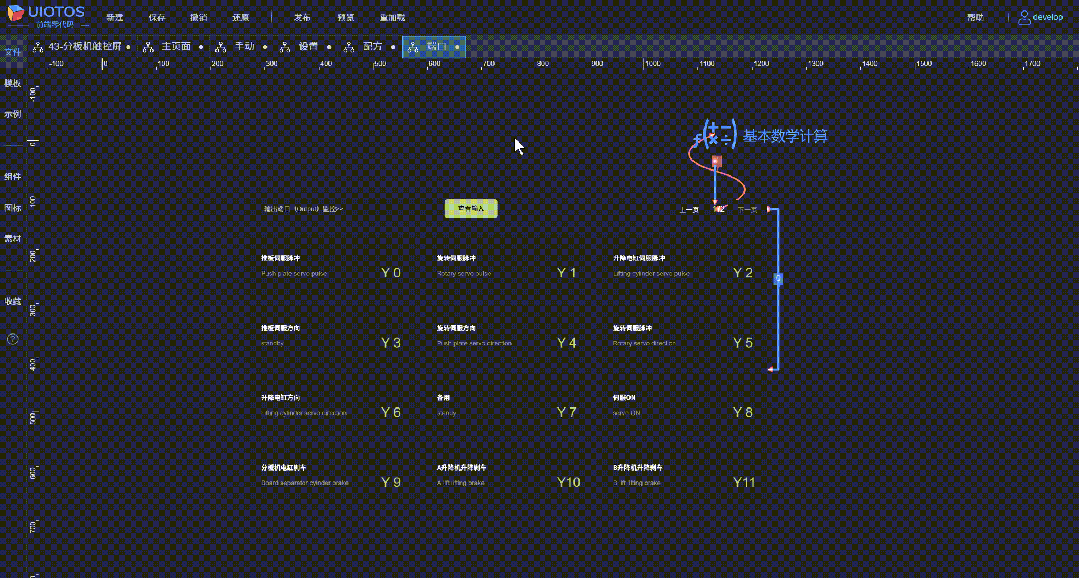Open the 帮助 menu at top right
Image resolution: width=1079 pixels, height=578 pixels.
click(x=975, y=17)
